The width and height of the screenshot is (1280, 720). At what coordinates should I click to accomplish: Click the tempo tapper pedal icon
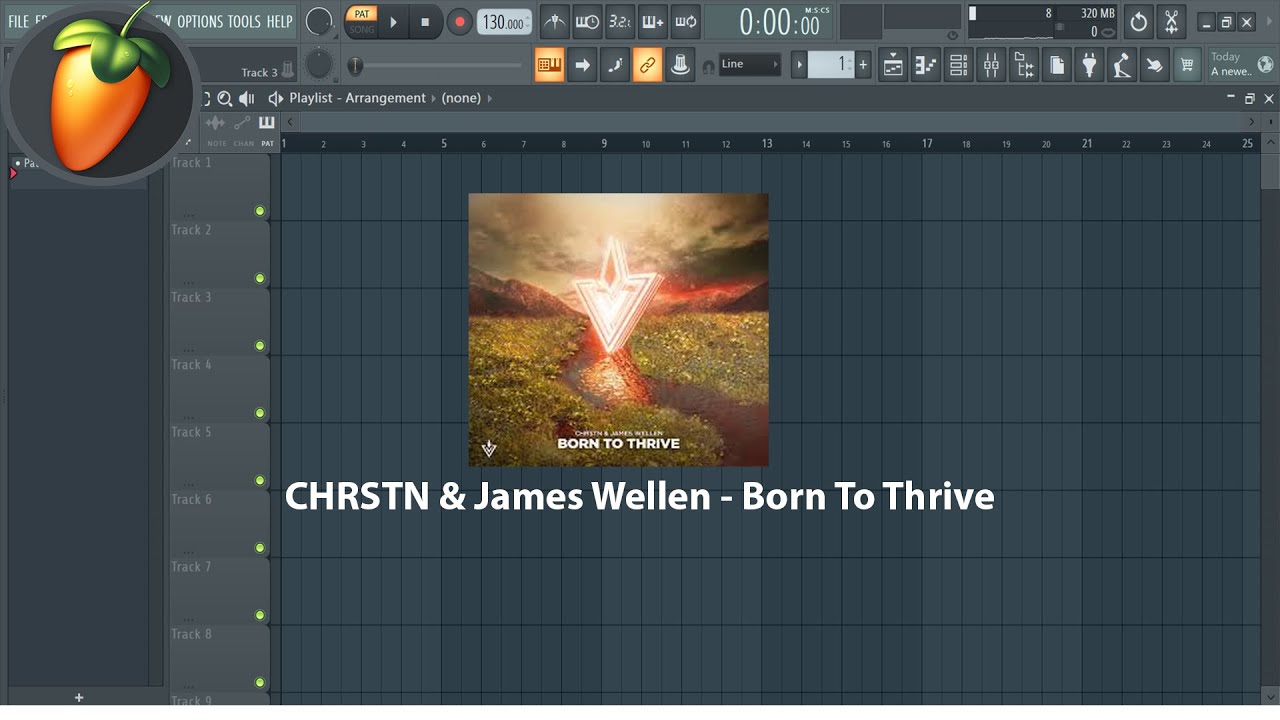[1122, 65]
